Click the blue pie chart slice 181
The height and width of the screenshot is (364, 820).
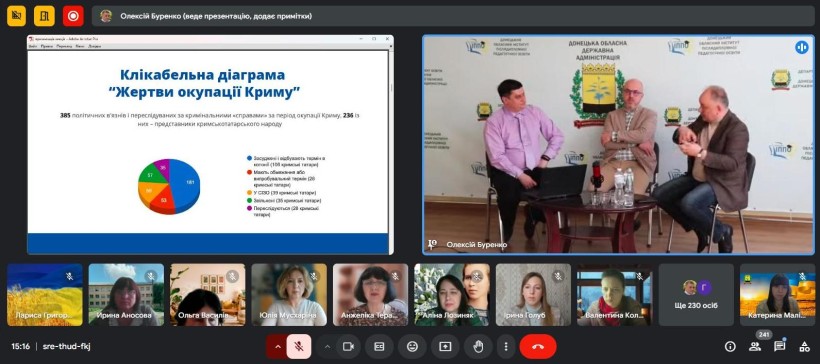pyautogui.click(x=186, y=182)
